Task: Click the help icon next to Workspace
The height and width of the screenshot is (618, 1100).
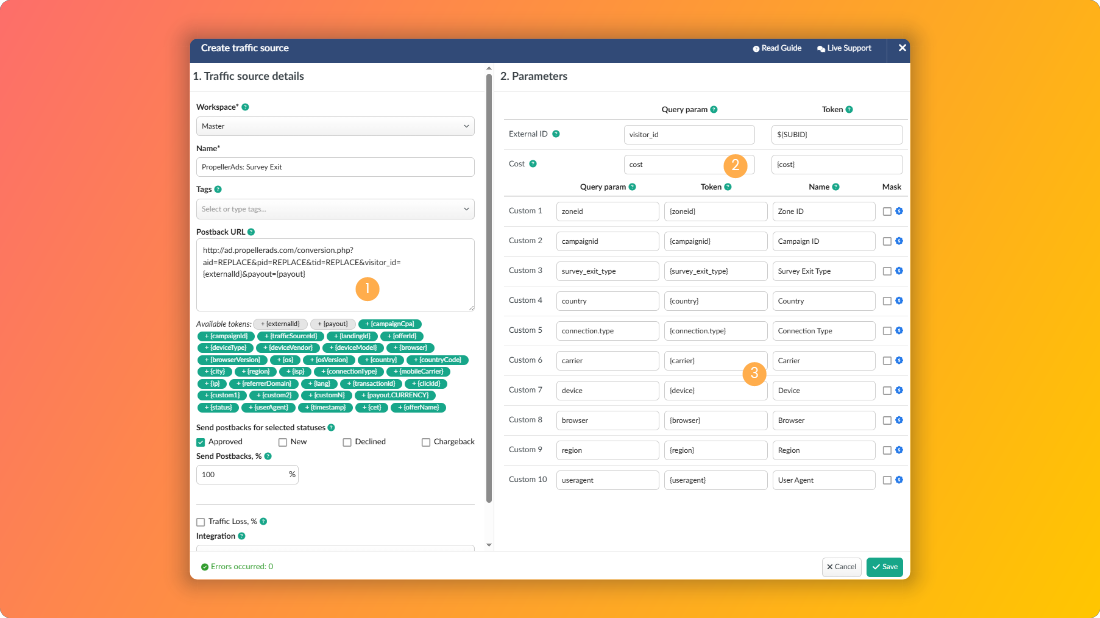Action: click(245, 107)
